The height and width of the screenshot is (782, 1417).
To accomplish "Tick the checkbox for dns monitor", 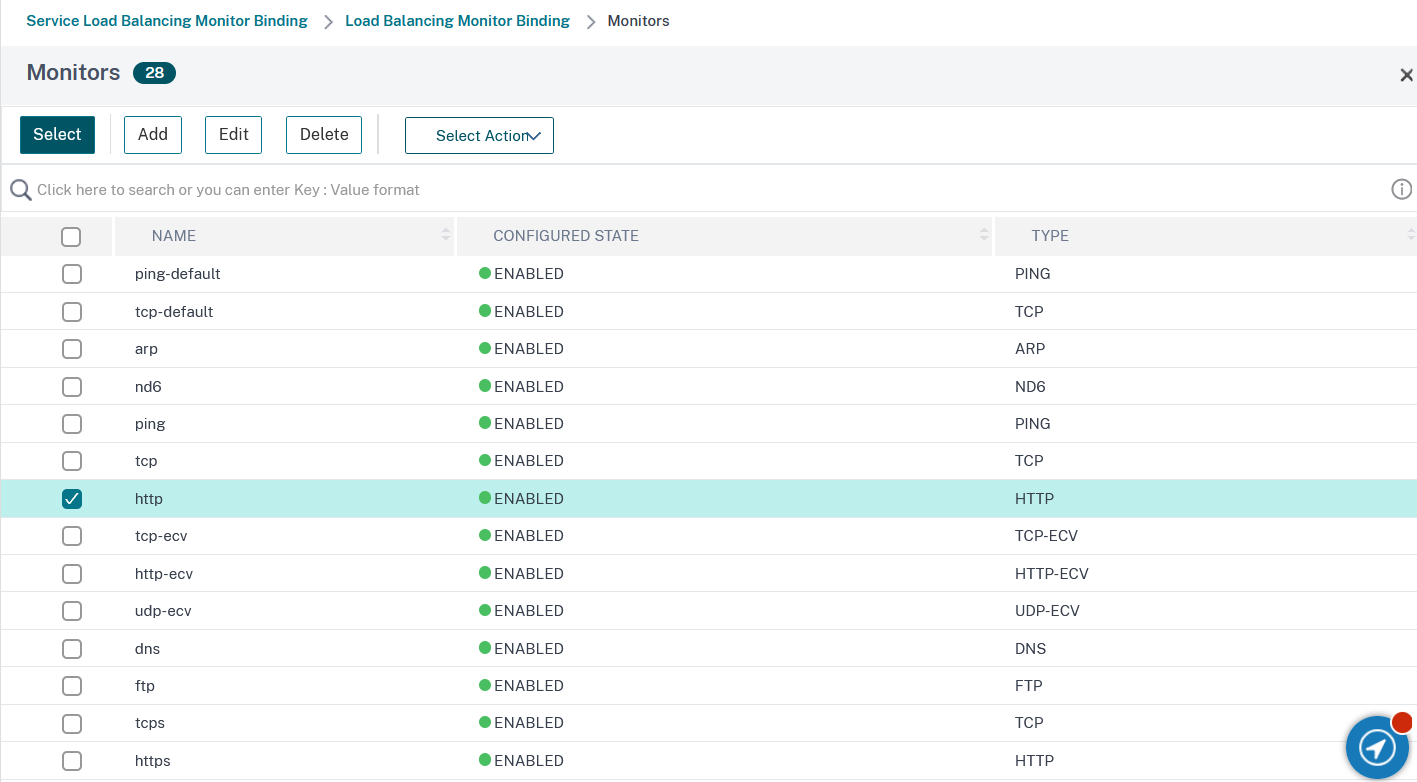I will coord(72,649).
